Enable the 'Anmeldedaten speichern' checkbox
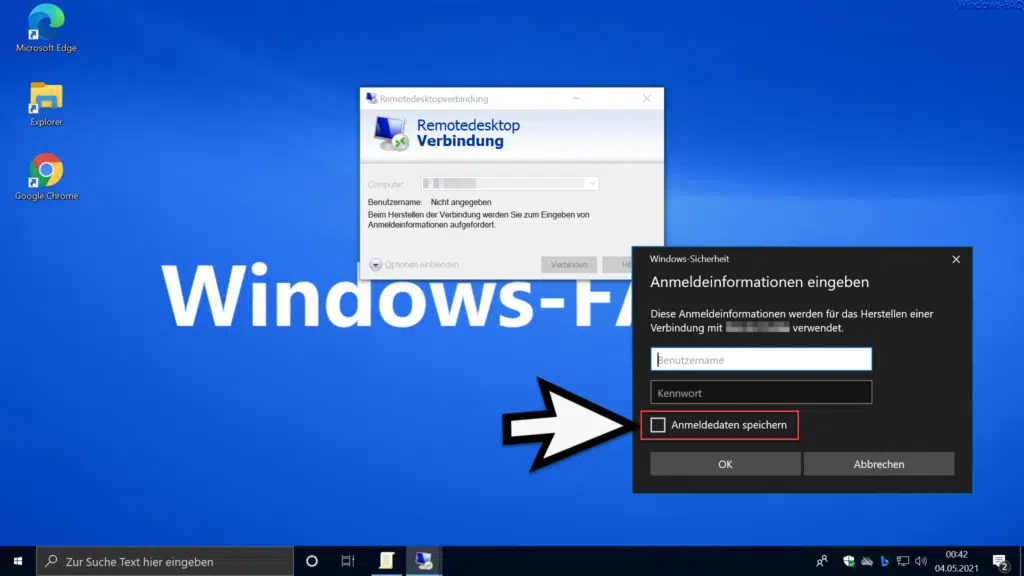This screenshot has width=1024, height=576. 658,425
